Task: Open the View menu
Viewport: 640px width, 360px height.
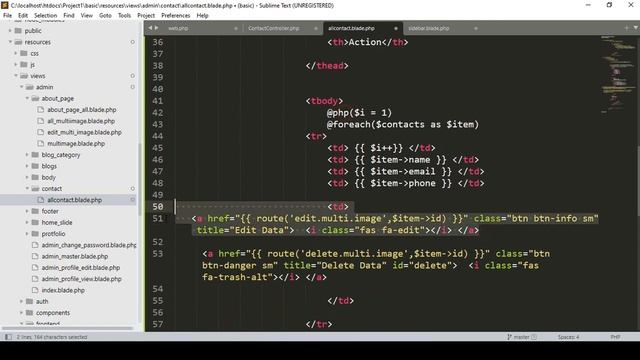Action: coord(87,16)
